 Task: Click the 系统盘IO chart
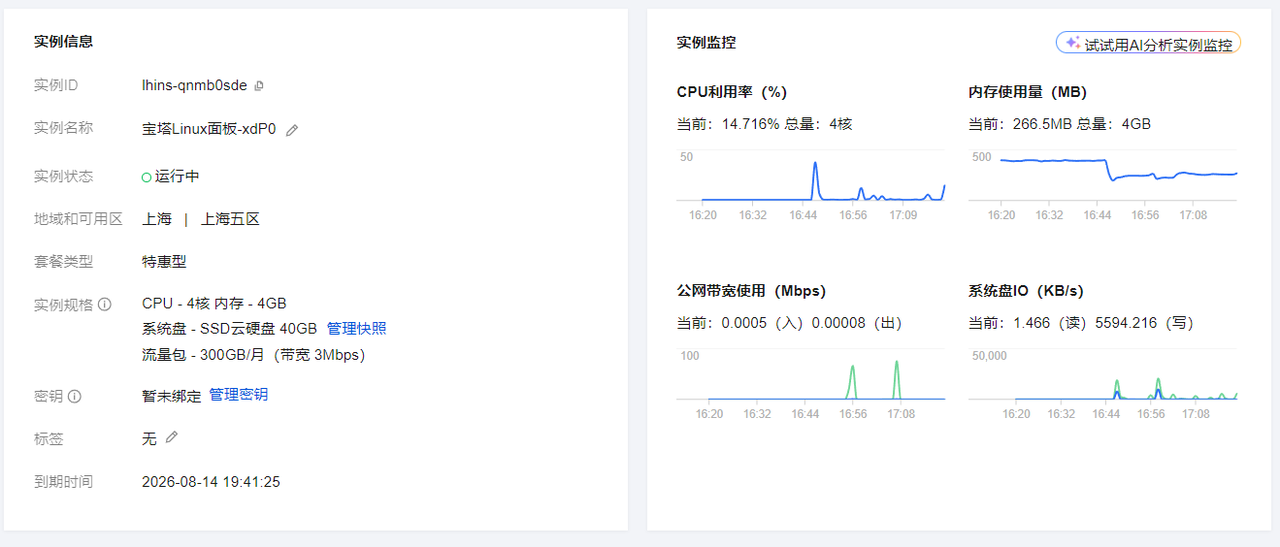pyautogui.click(x=1103, y=377)
